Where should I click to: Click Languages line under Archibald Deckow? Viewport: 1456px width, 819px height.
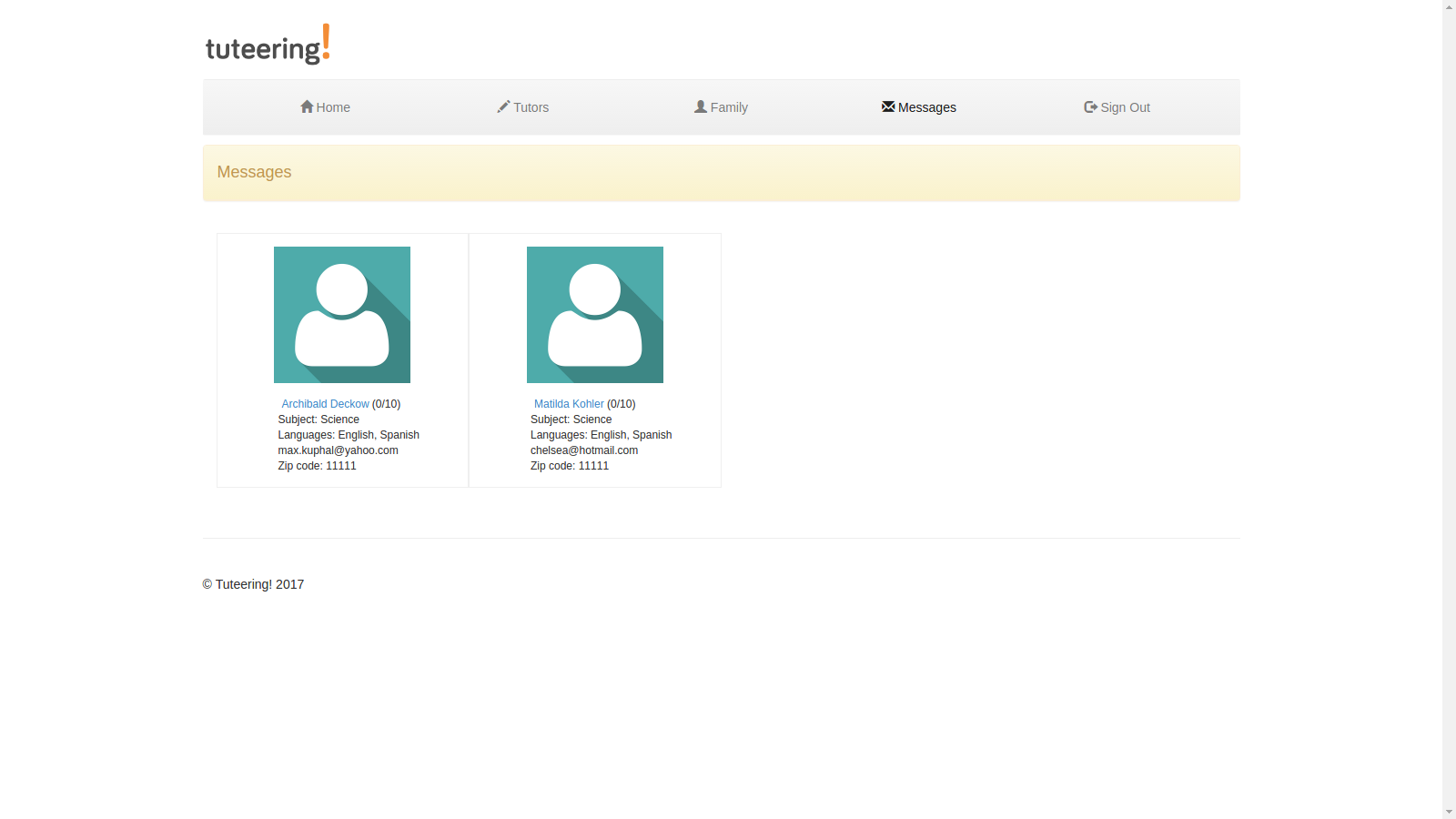(349, 435)
